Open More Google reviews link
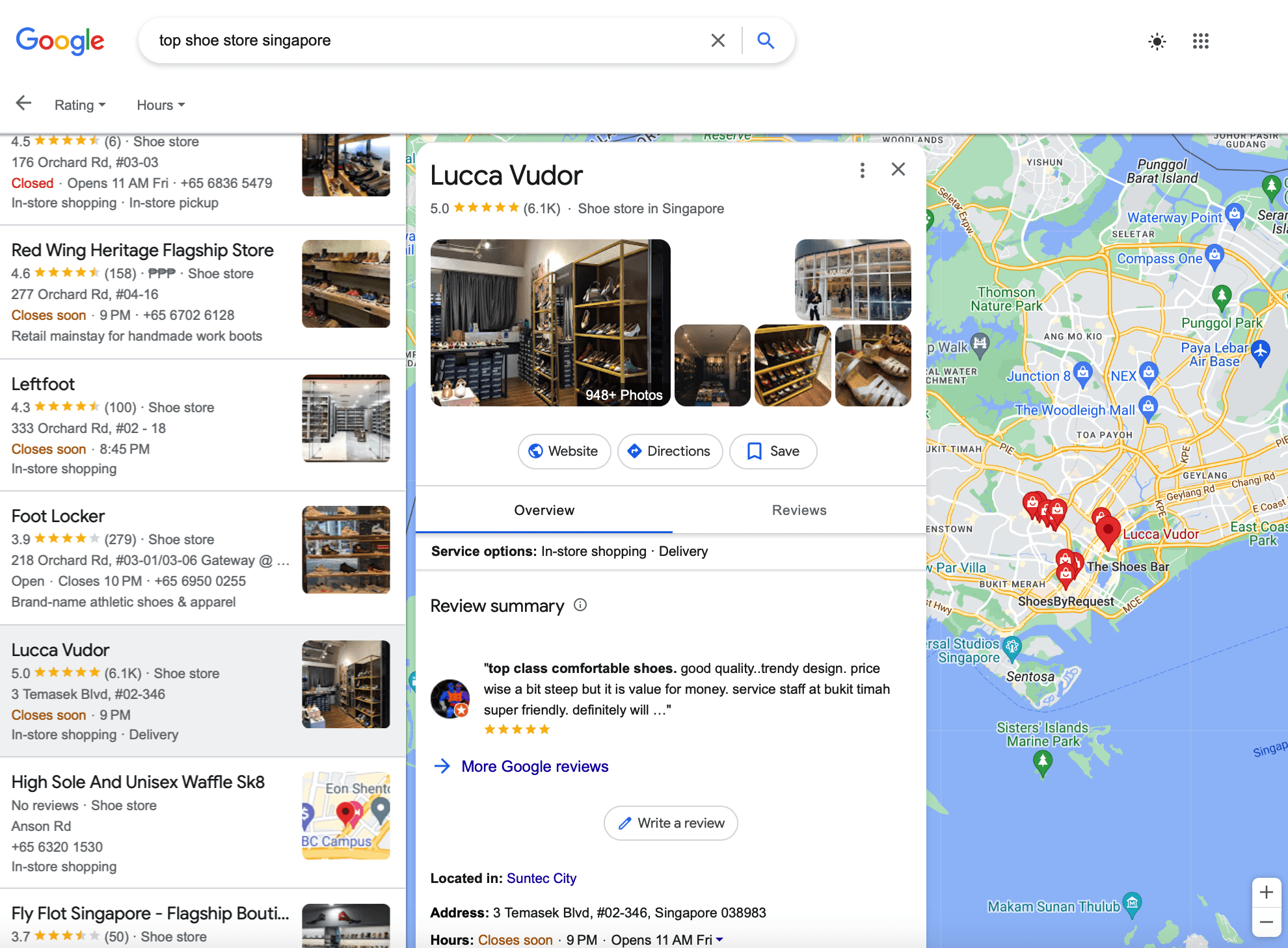The width and height of the screenshot is (1288, 948). pos(535,767)
